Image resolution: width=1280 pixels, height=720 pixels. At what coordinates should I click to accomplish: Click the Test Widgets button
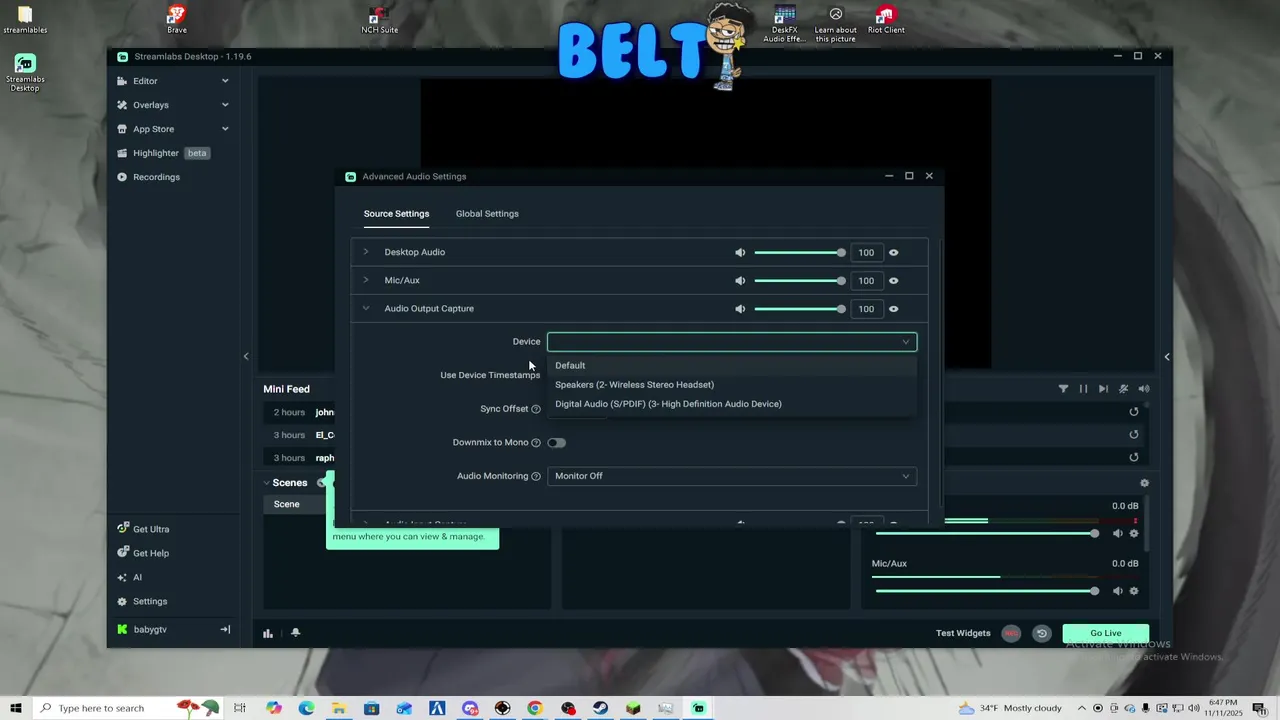tap(963, 633)
